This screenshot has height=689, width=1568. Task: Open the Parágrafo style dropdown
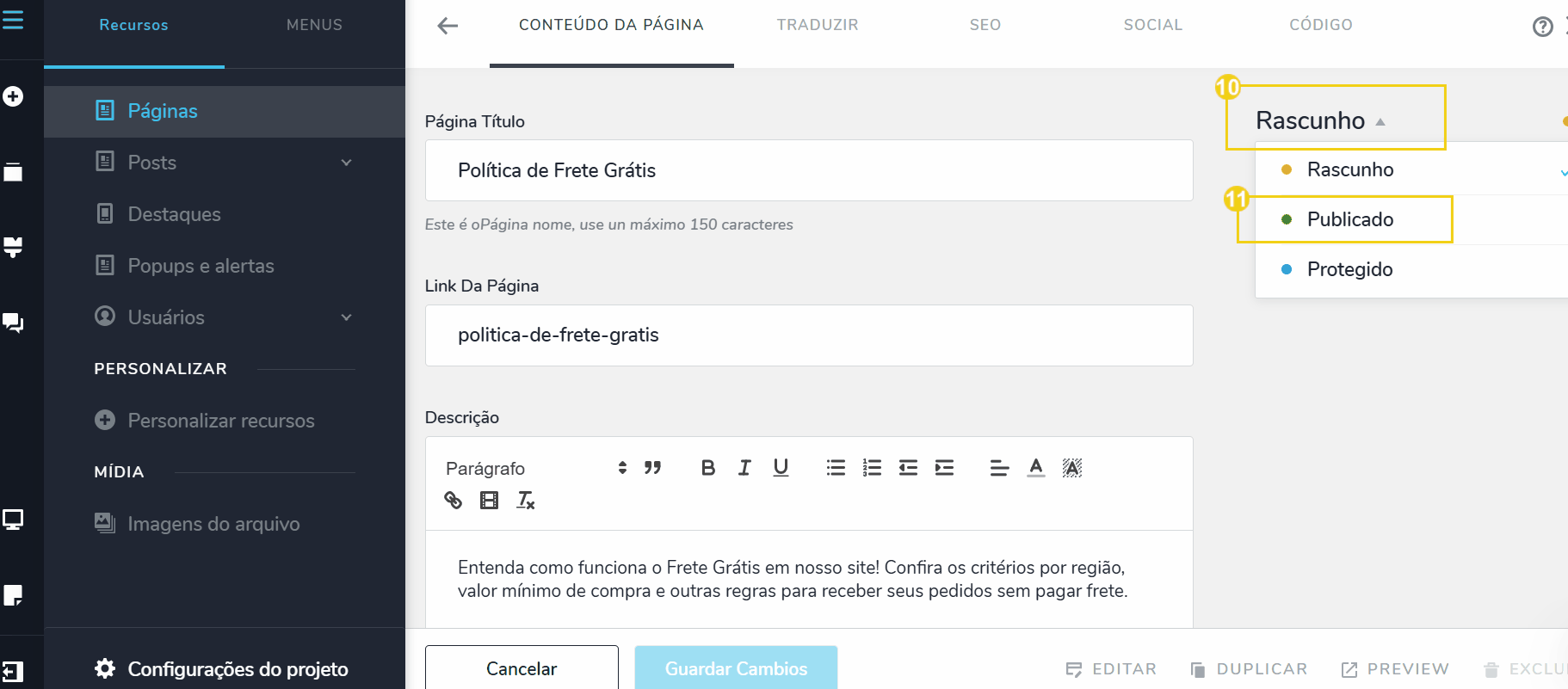[536, 468]
